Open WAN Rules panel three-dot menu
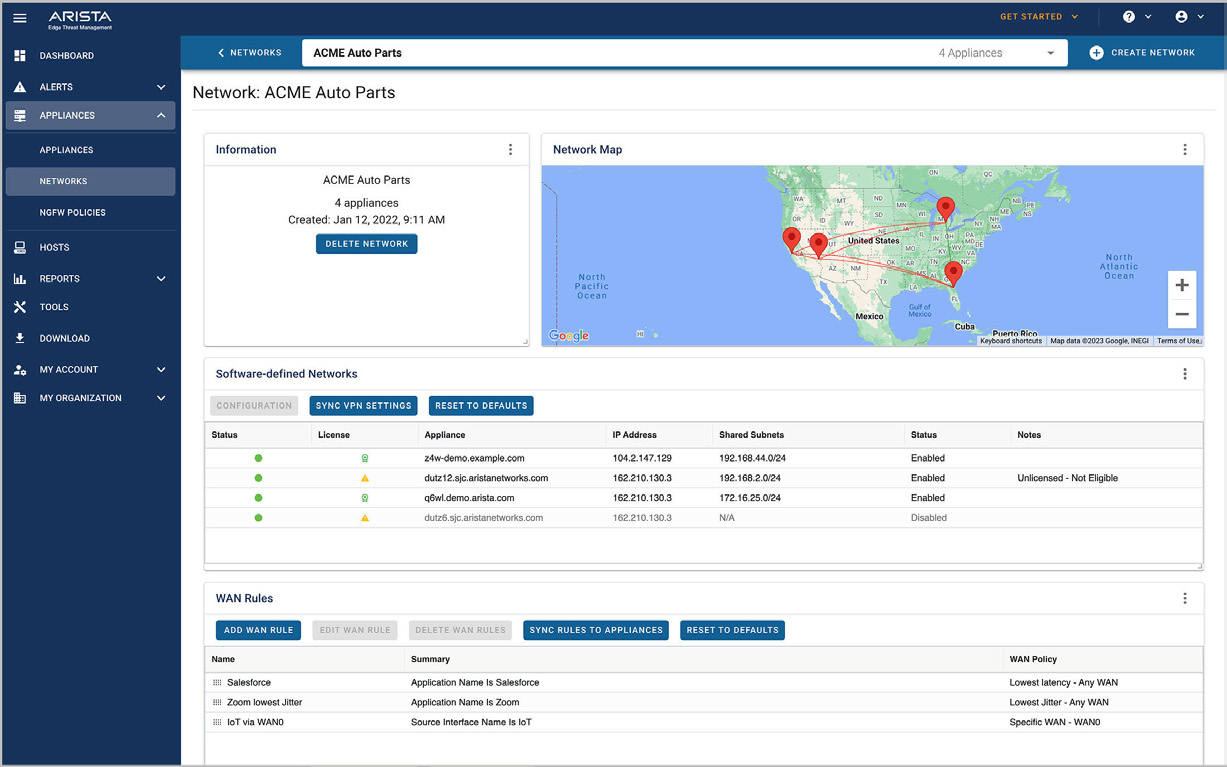This screenshot has width=1227, height=767. [1185, 599]
